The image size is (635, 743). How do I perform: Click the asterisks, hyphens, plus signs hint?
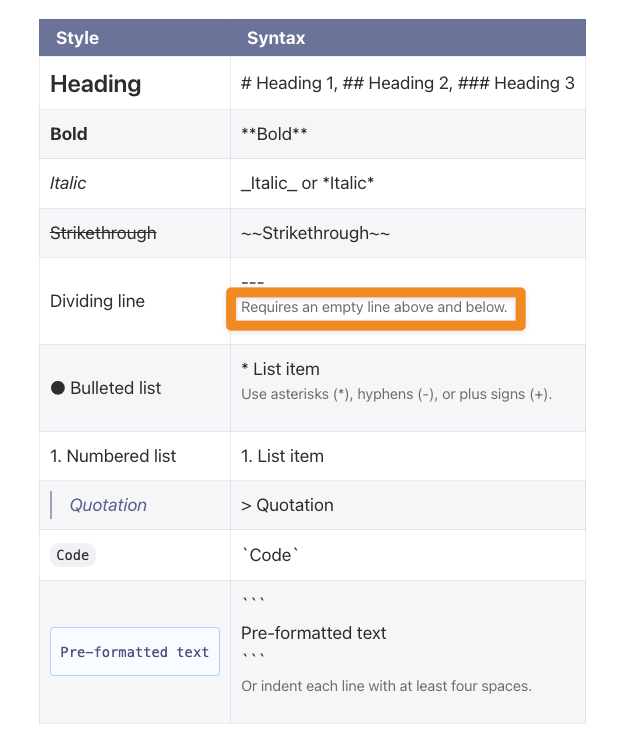pos(396,394)
